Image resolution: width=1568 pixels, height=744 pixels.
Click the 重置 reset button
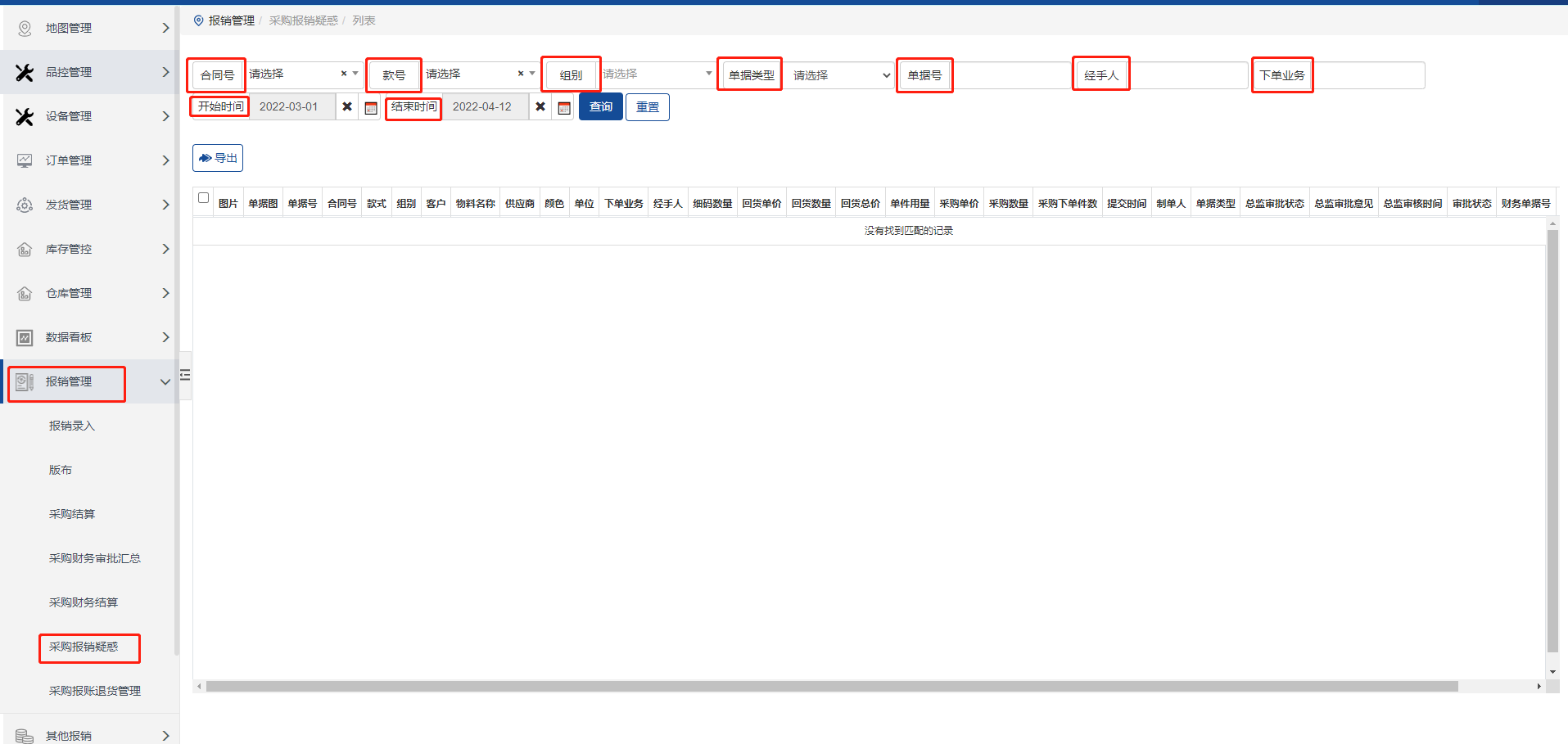648,107
